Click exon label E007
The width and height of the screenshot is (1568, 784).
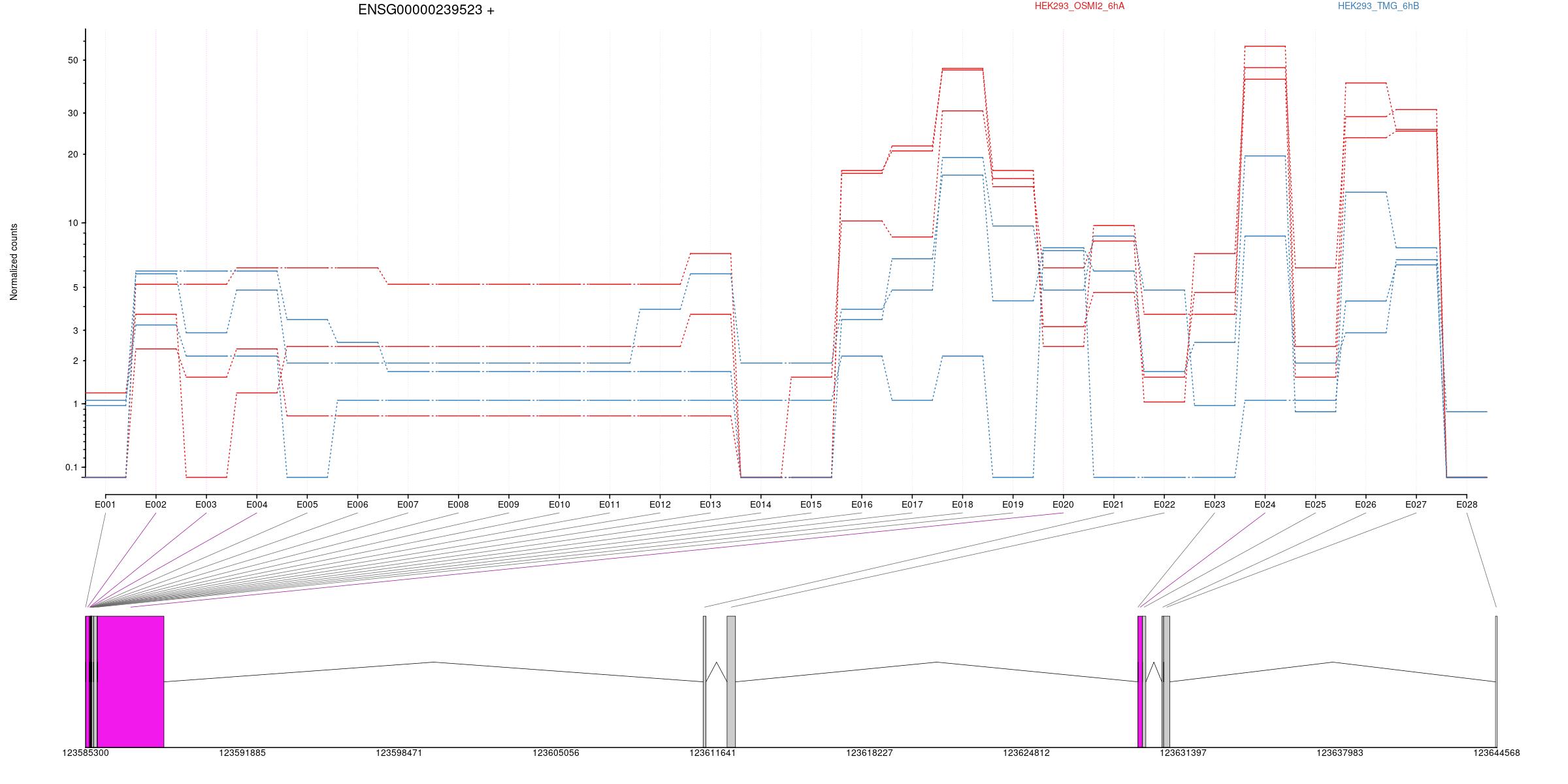(x=408, y=504)
